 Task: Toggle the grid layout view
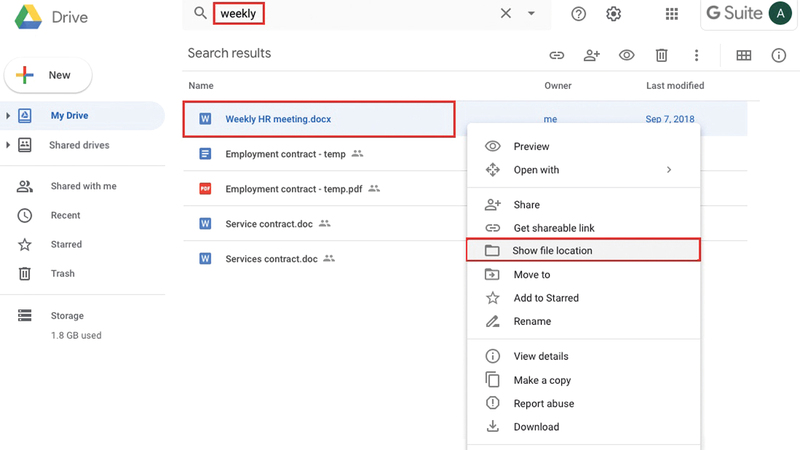point(744,56)
